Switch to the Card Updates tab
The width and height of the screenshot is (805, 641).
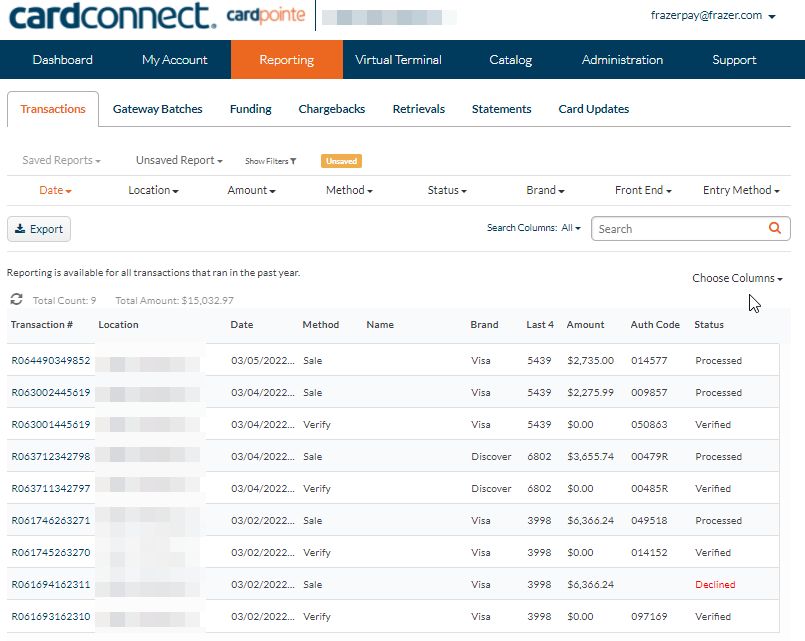pyautogui.click(x=593, y=109)
